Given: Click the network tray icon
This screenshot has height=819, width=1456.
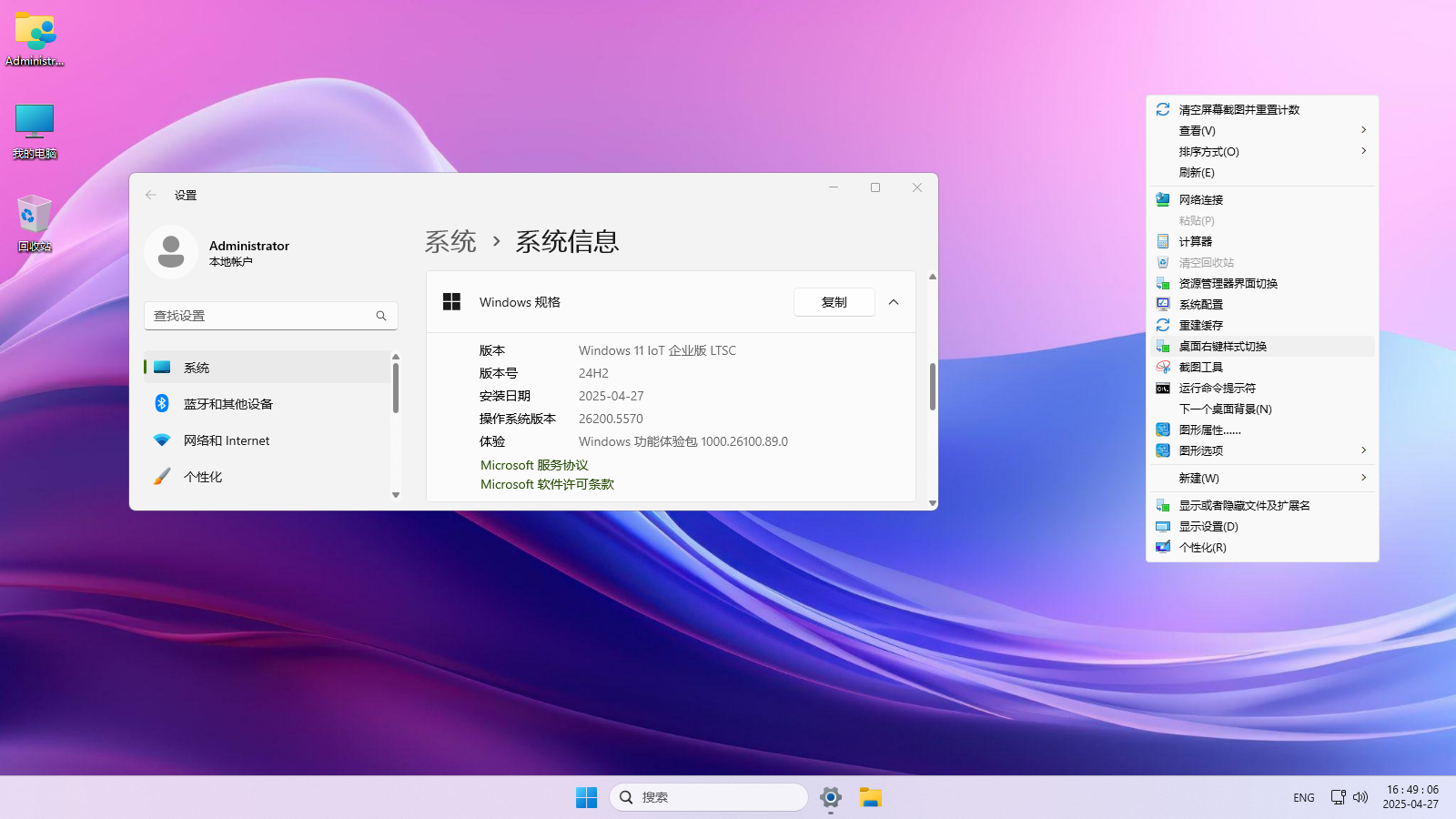Looking at the screenshot, I should tap(1338, 797).
